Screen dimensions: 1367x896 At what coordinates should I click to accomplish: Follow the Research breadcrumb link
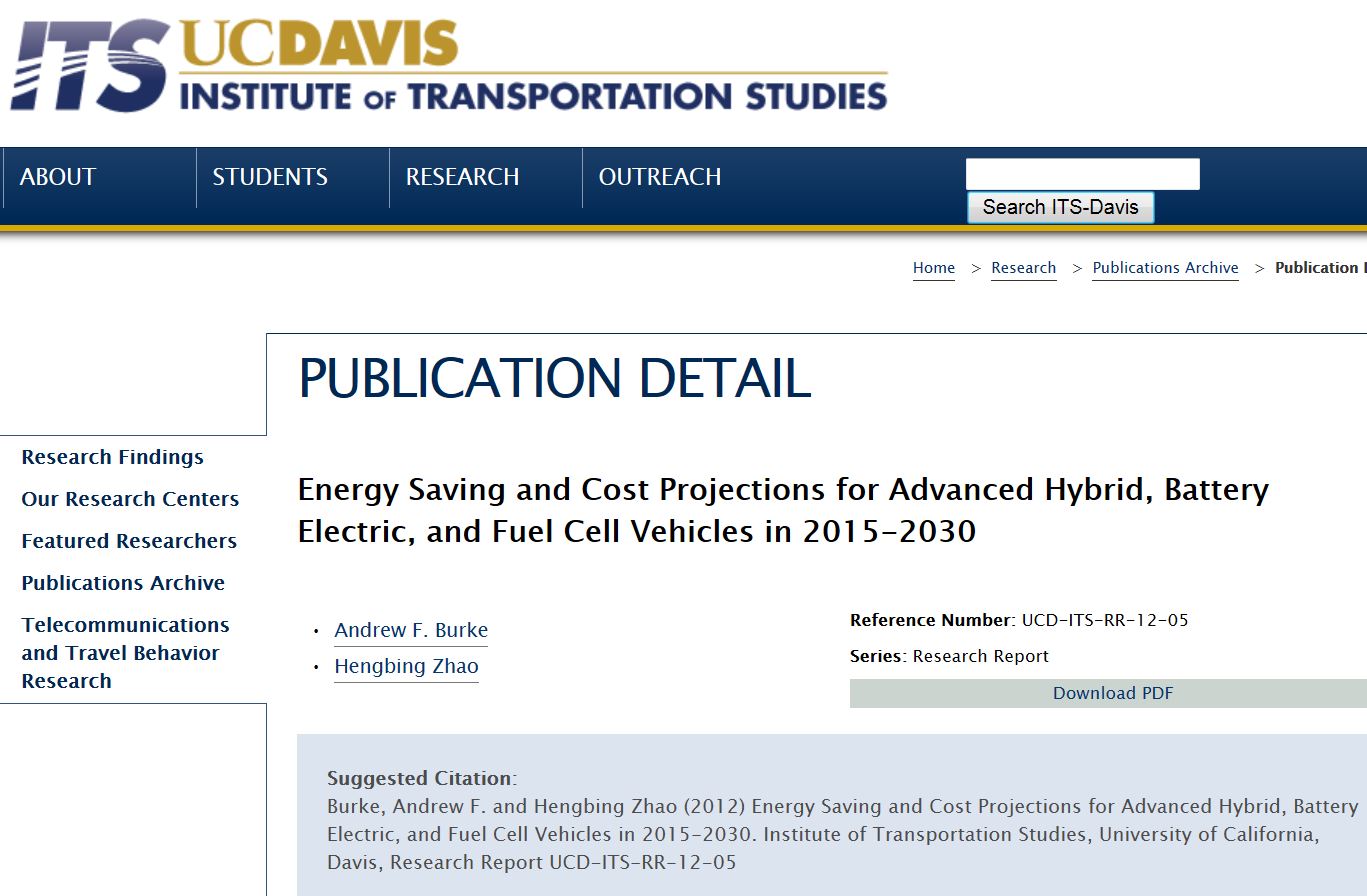click(x=1023, y=268)
